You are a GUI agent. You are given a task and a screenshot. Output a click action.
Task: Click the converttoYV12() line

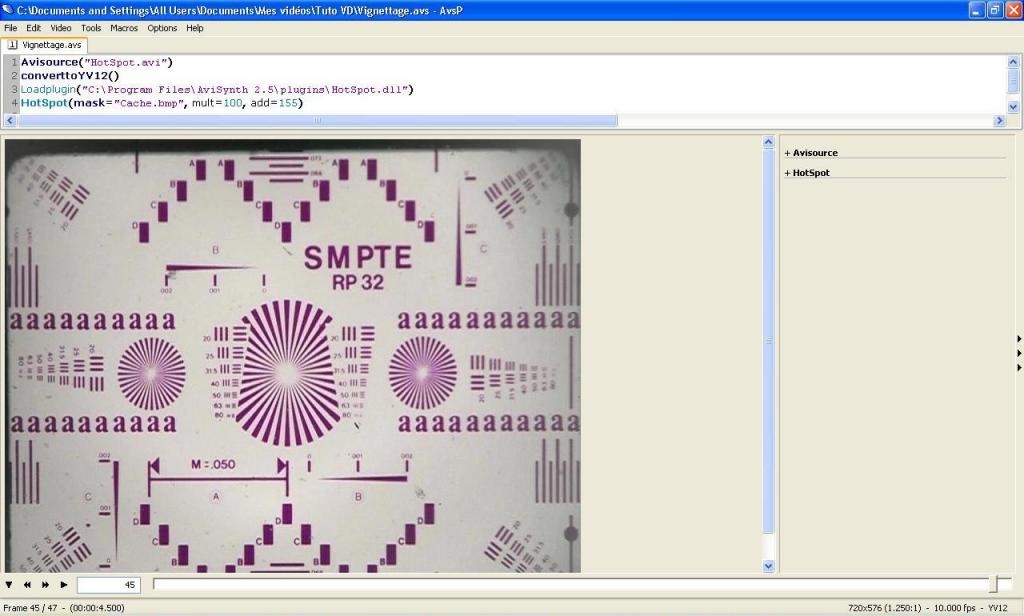point(70,76)
